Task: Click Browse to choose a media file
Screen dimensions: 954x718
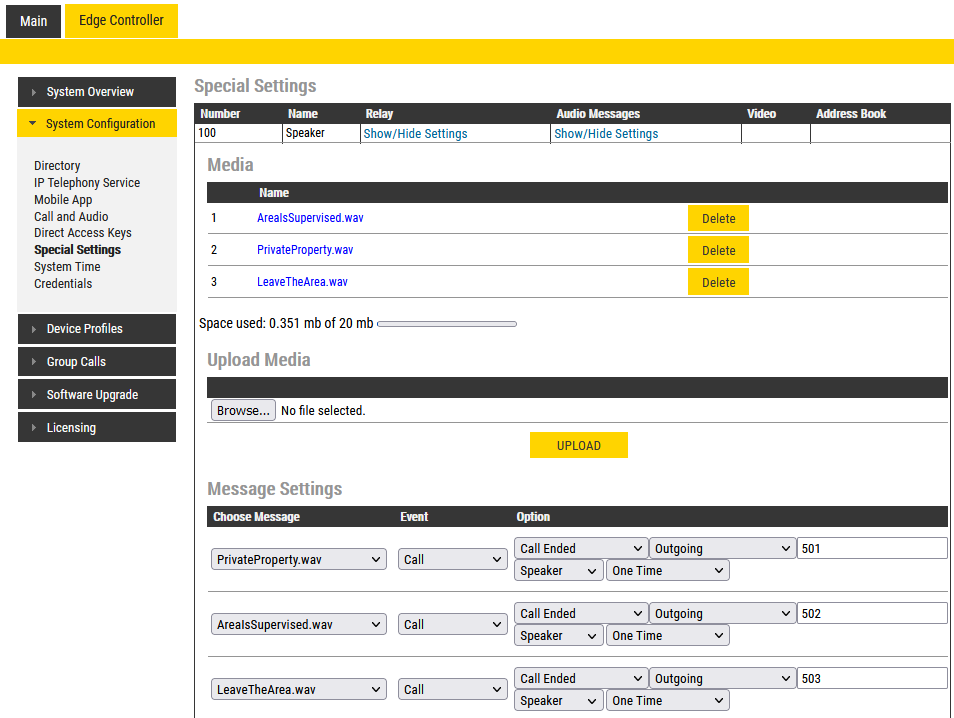Action: point(243,411)
